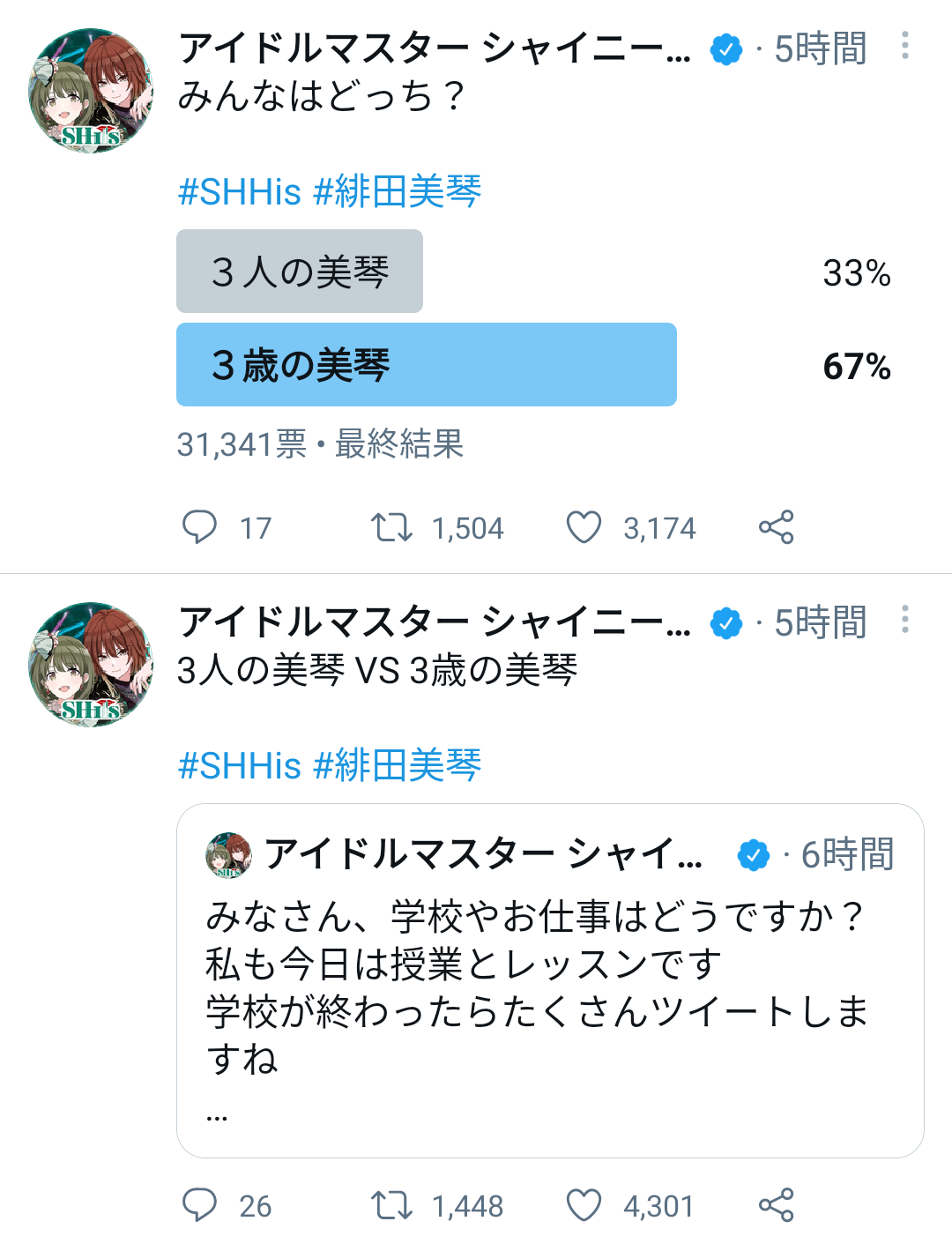Screen dimensions: 952x1251
Task: Share the poll tweet
Action: click(x=776, y=527)
